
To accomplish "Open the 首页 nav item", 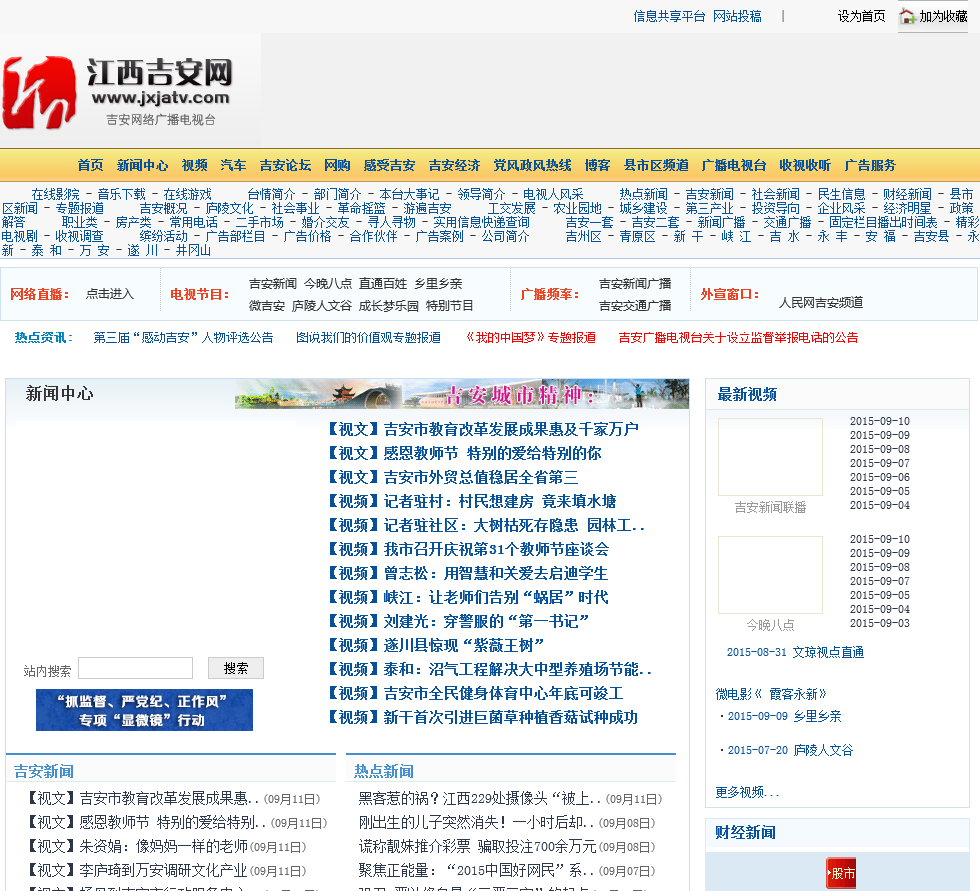I will pos(91,165).
